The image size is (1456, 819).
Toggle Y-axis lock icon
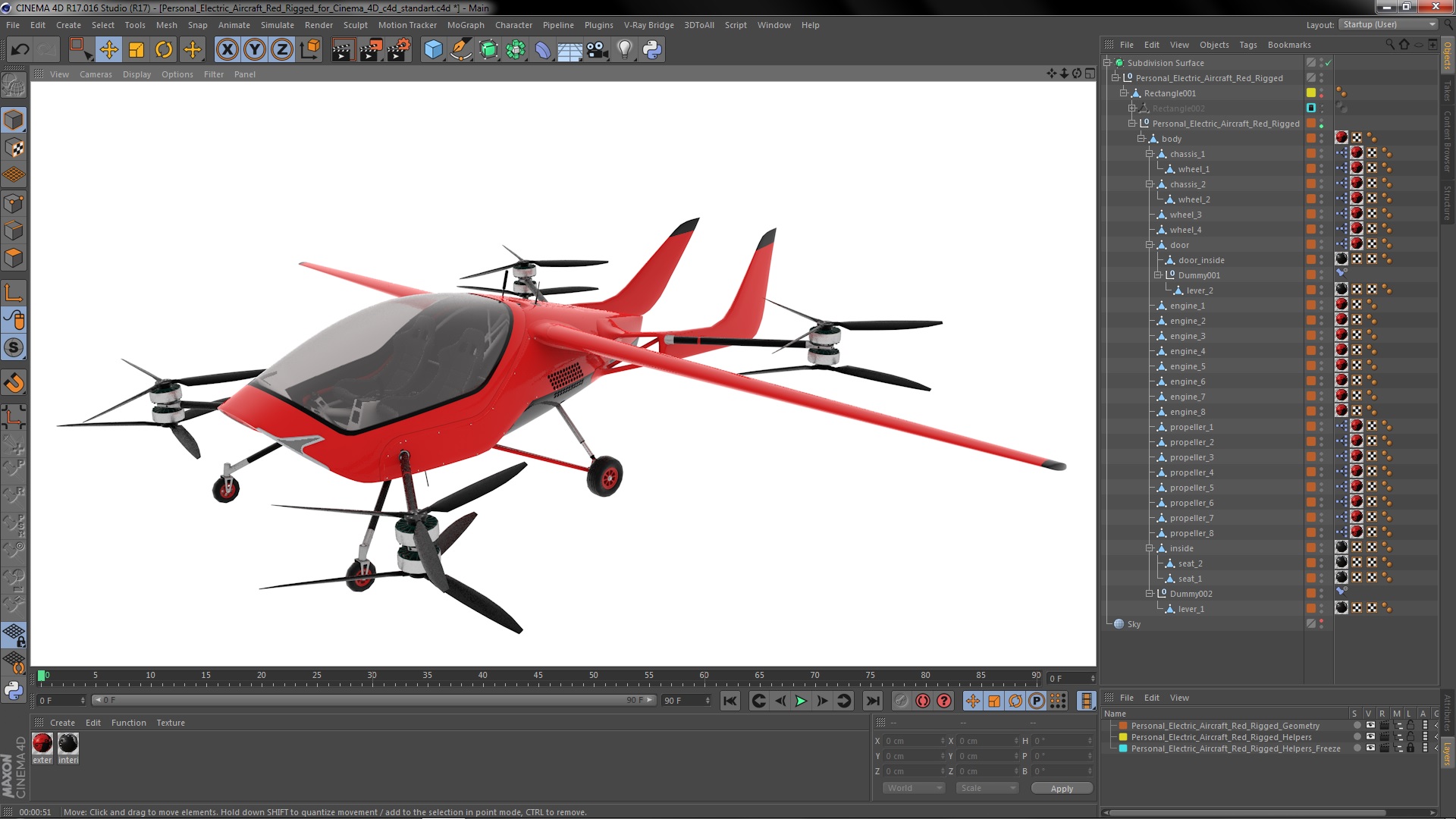point(255,50)
